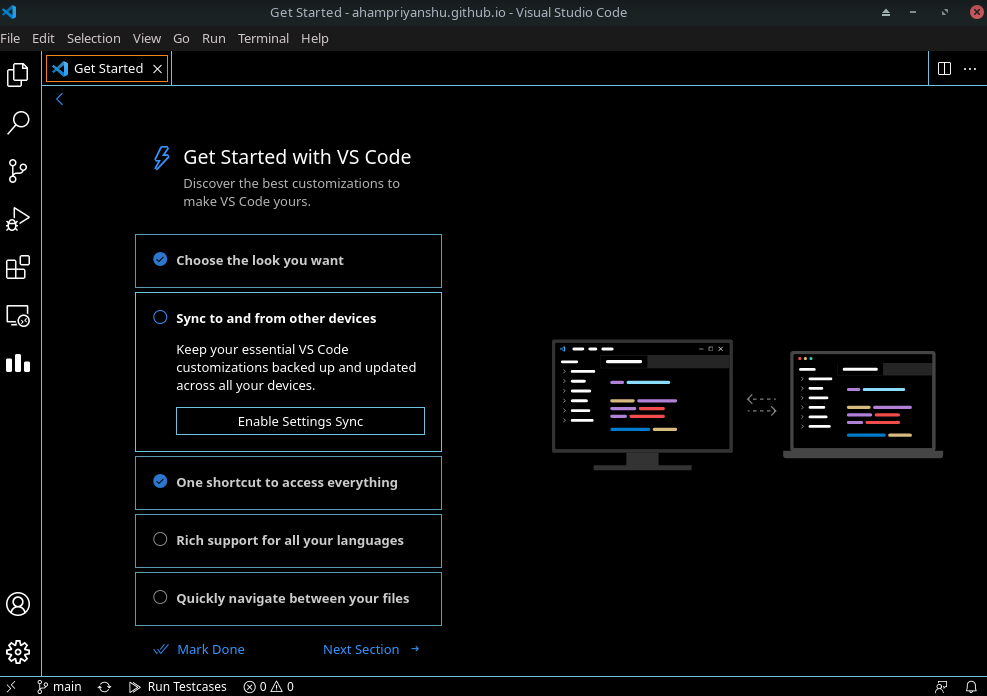This screenshot has width=987, height=696.
Task: Open the View menu
Action: click(147, 38)
